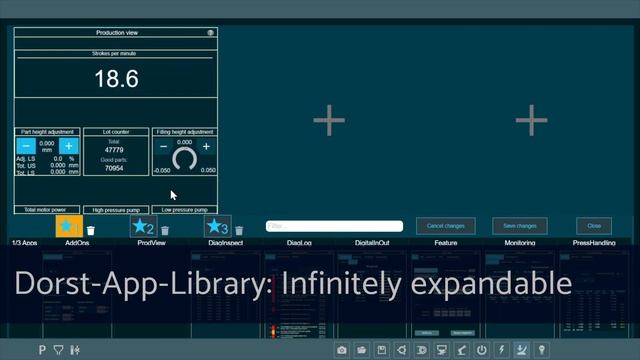Add an app in the right empty slot
The width and height of the screenshot is (640, 360).
click(x=531, y=120)
